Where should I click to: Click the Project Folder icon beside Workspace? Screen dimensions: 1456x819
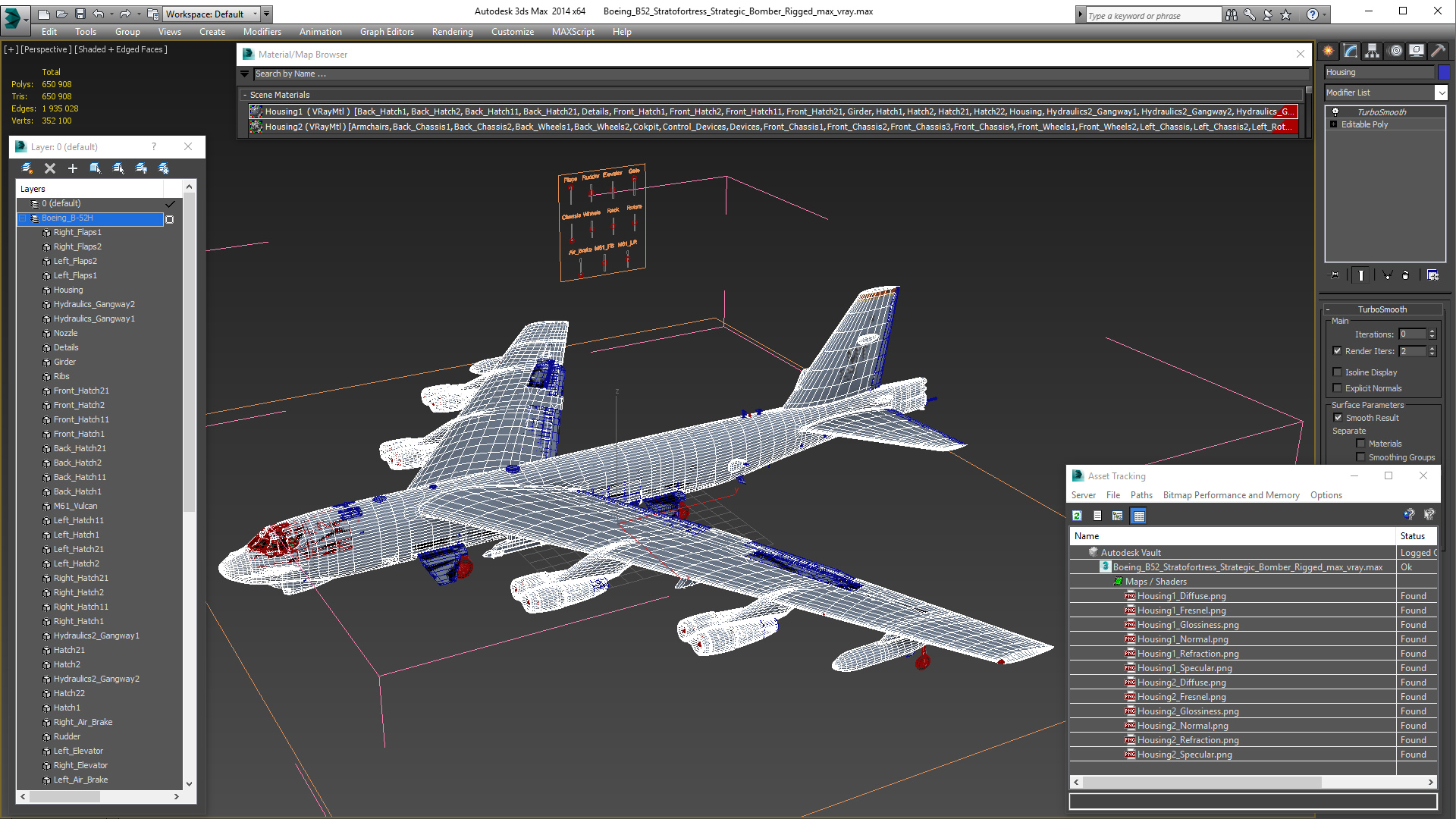pyautogui.click(x=153, y=14)
